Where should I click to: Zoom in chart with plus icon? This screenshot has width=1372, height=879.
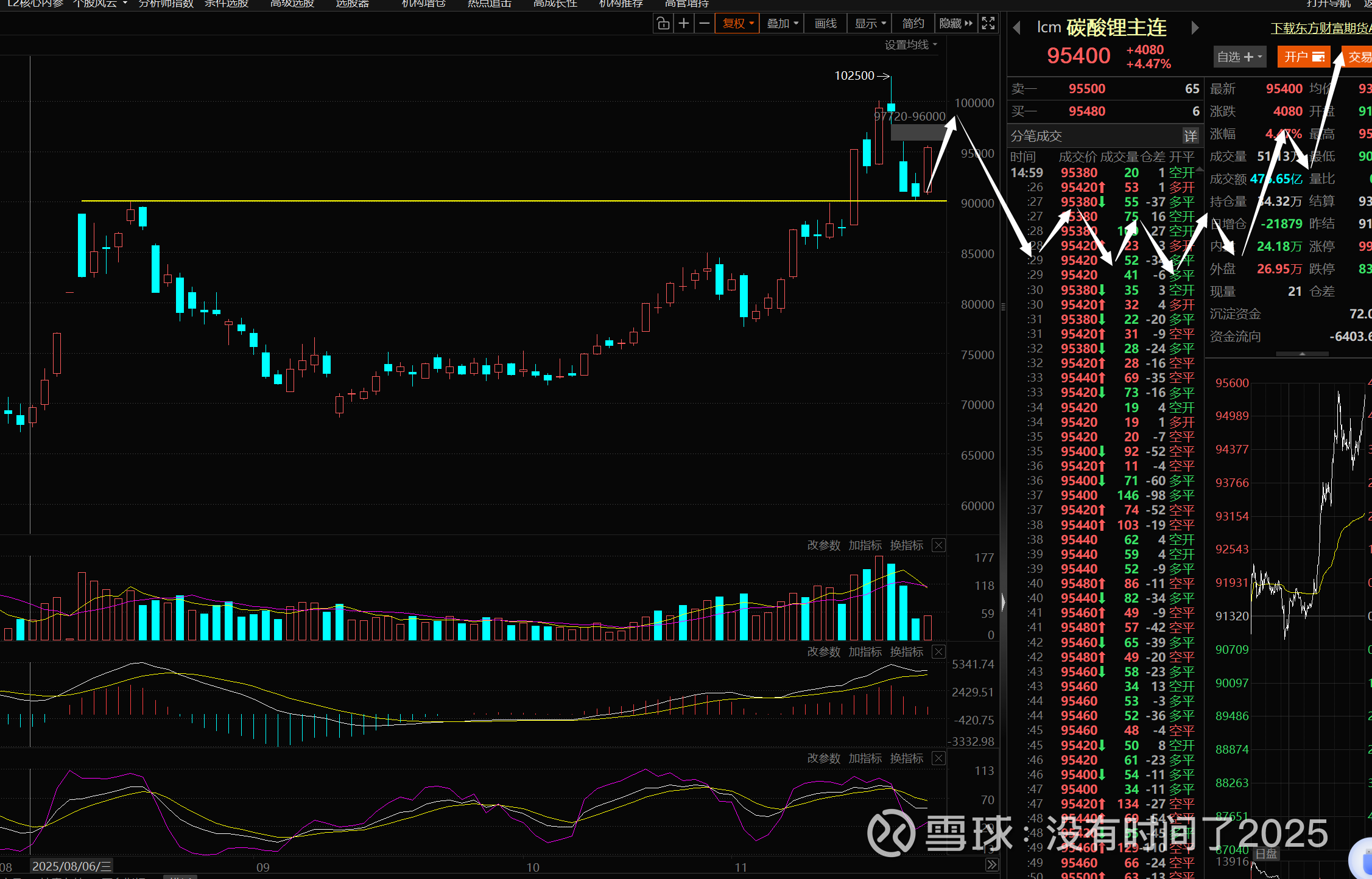[x=684, y=24]
